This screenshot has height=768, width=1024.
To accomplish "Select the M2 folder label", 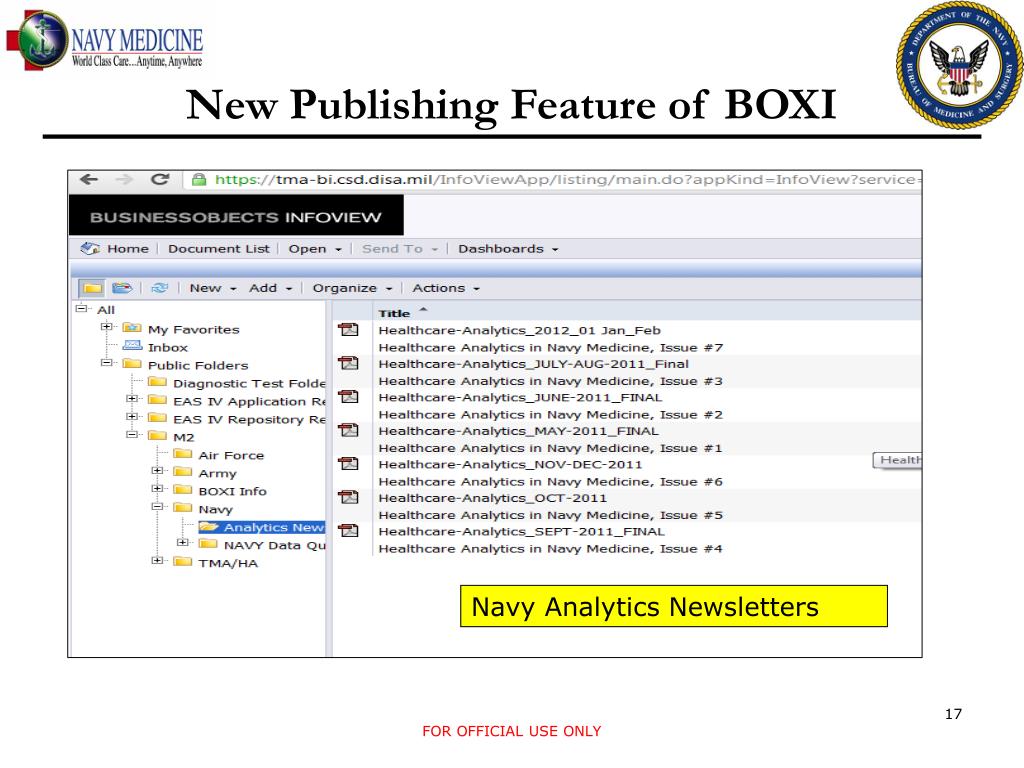I will tap(184, 438).
